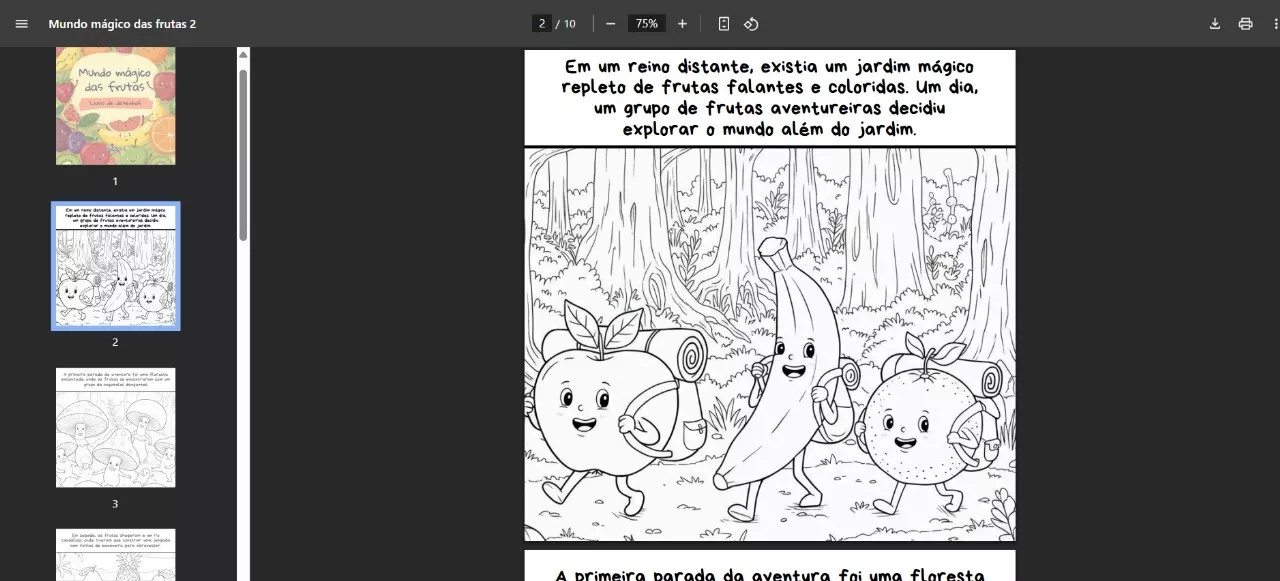Click the total page count '/ 10'
This screenshot has width=1280, height=581.
(566, 23)
